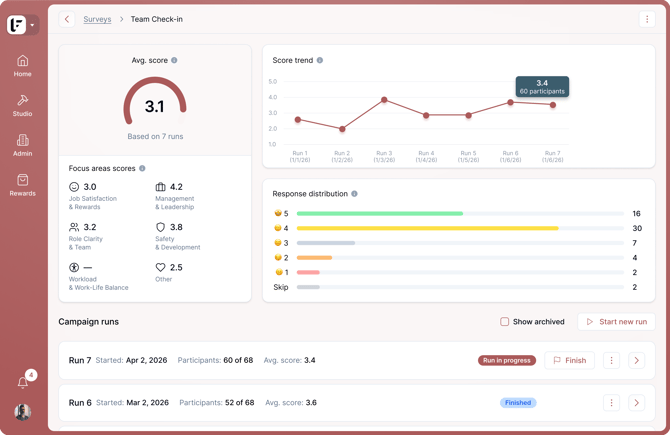Click the user profile avatar
Image resolution: width=670 pixels, height=435 pixels.
(x=23, y=412)
